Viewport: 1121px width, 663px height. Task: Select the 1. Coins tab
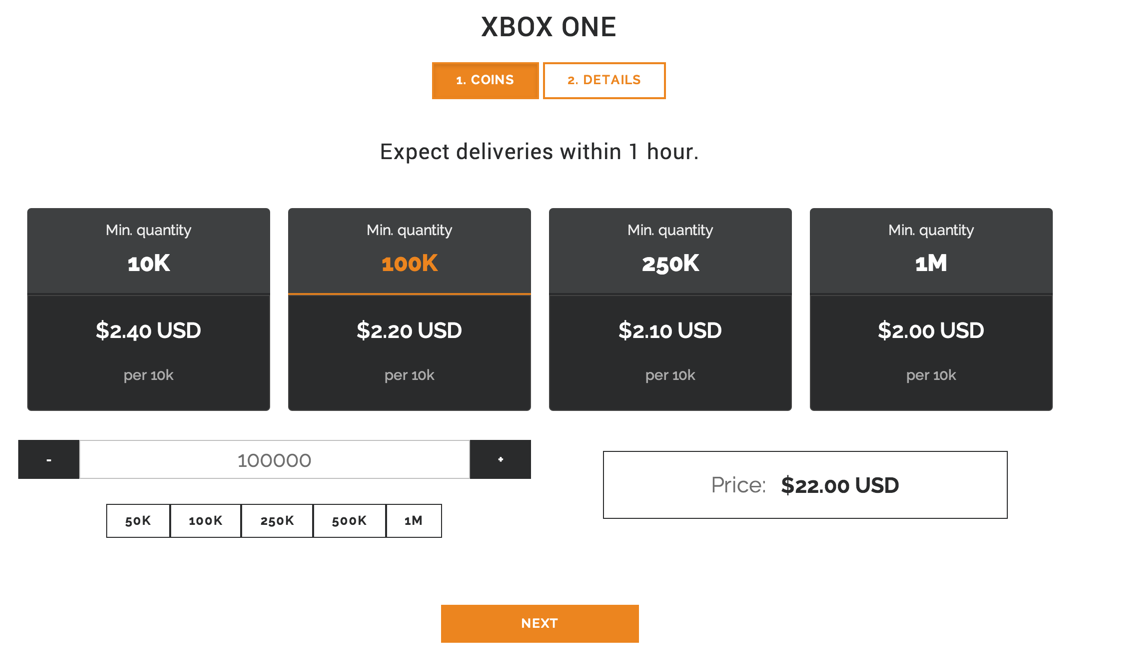point(485,80)
